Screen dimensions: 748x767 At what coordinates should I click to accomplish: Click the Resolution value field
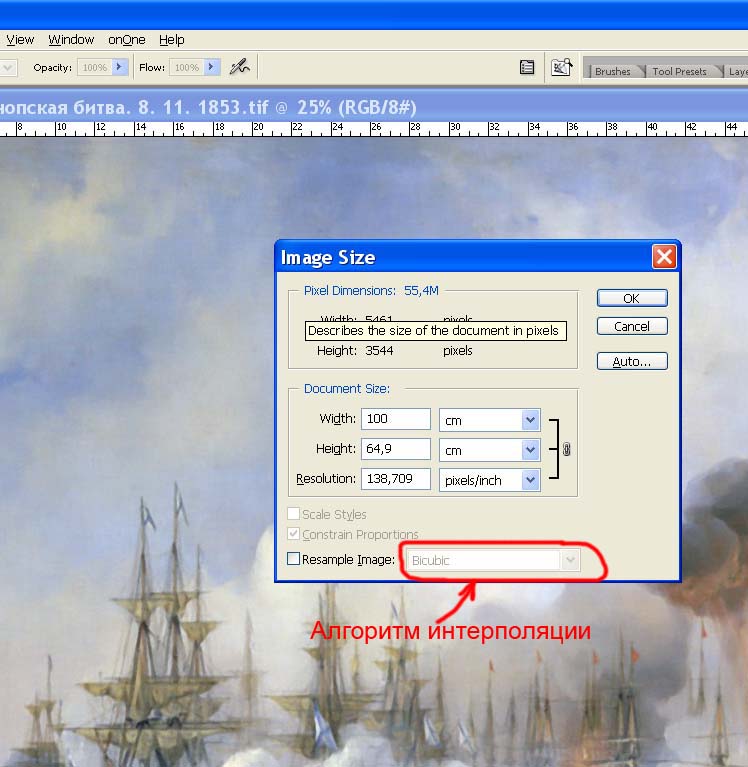click(396, 479)
